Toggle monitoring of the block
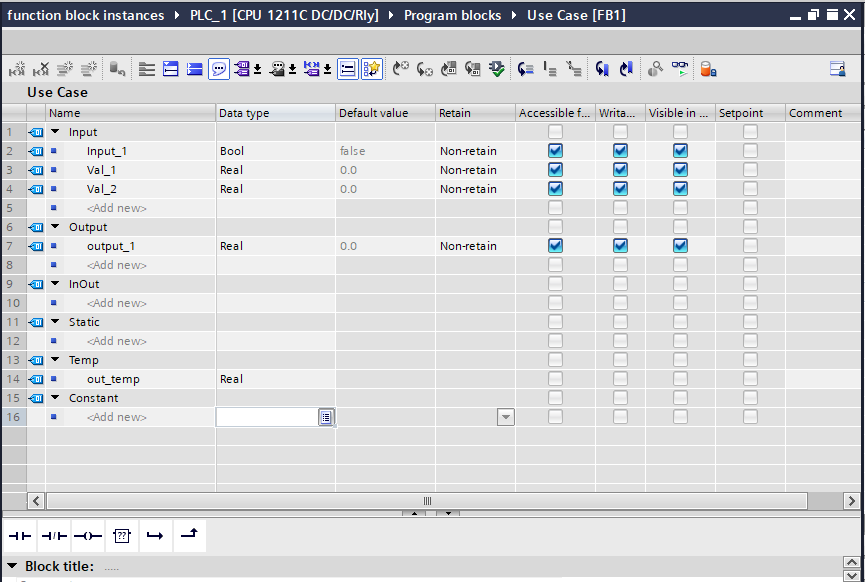This screenshot has width=865, height=582. [680, 68]
